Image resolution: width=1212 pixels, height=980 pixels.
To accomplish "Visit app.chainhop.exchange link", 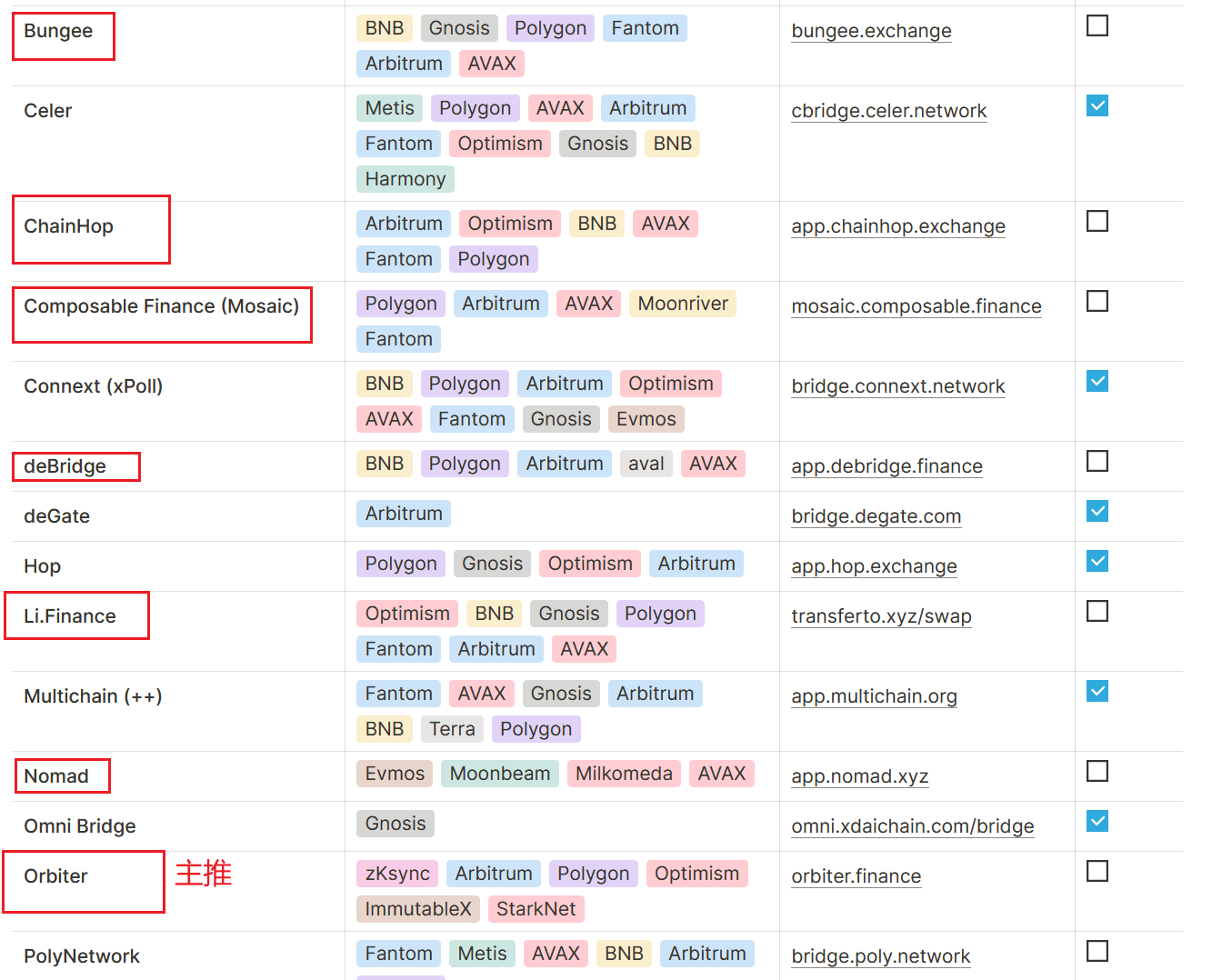I will [898, 226].
